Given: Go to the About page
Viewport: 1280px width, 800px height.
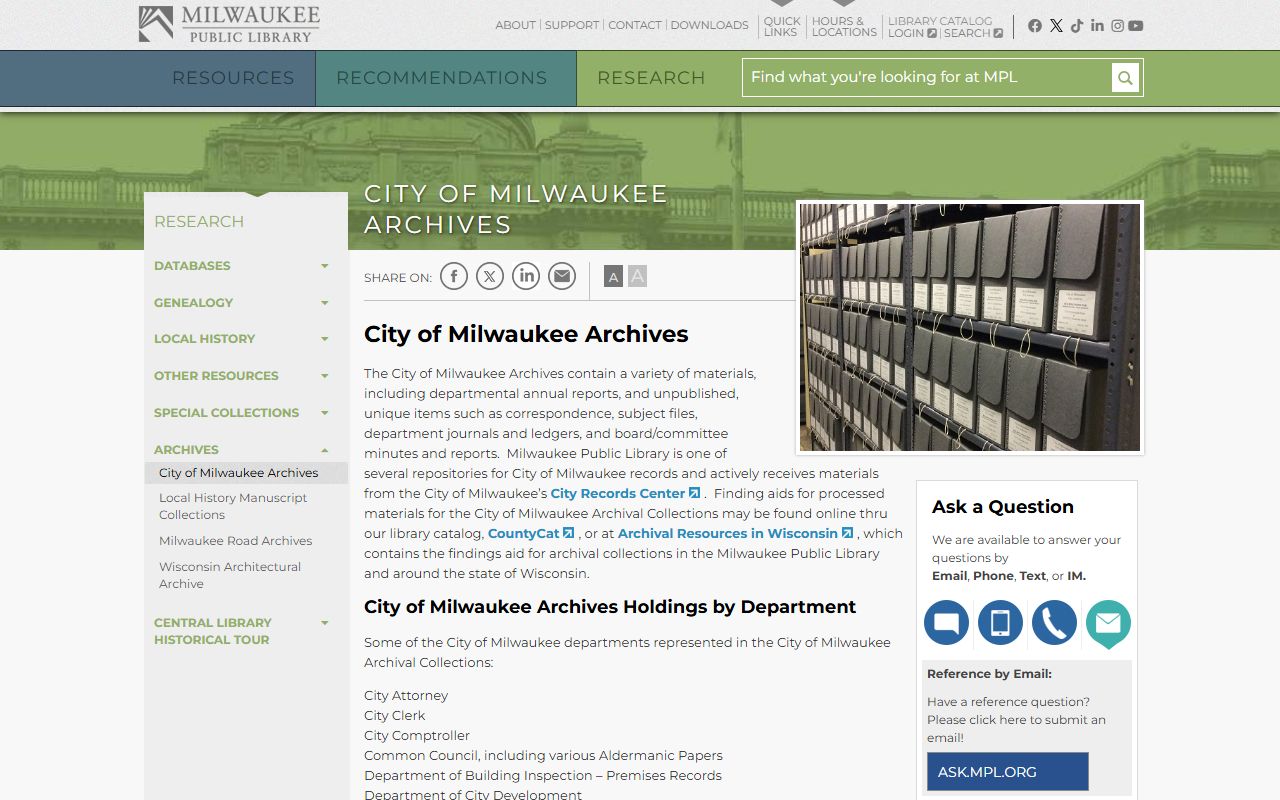Looking at the screenshot, I should coord(515,25).
